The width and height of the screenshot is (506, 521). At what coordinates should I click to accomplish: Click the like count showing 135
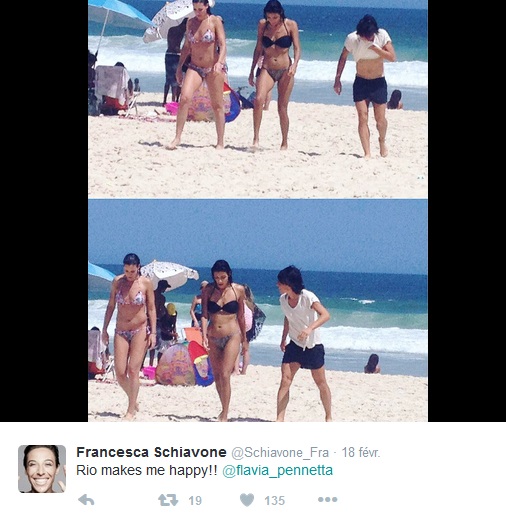pyautogui.click(x=274, y=500)
